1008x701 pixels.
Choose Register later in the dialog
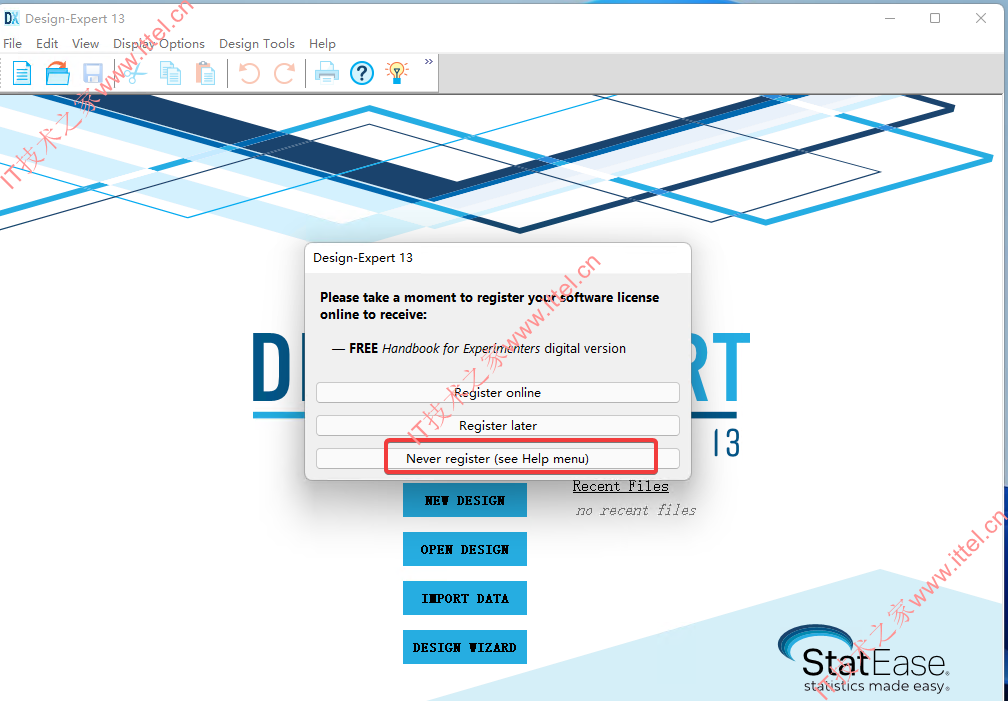498,425
